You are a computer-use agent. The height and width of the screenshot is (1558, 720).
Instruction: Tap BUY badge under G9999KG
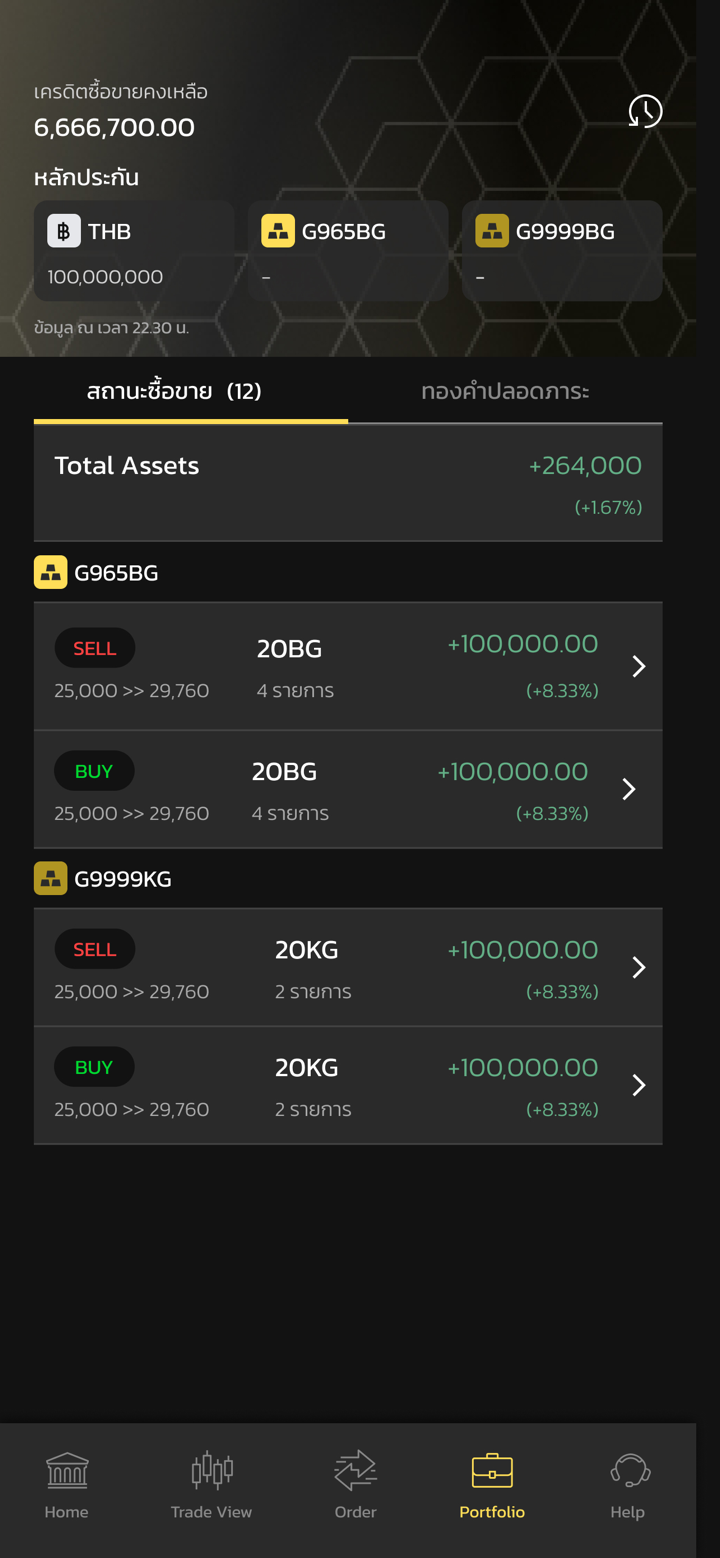94,1067
